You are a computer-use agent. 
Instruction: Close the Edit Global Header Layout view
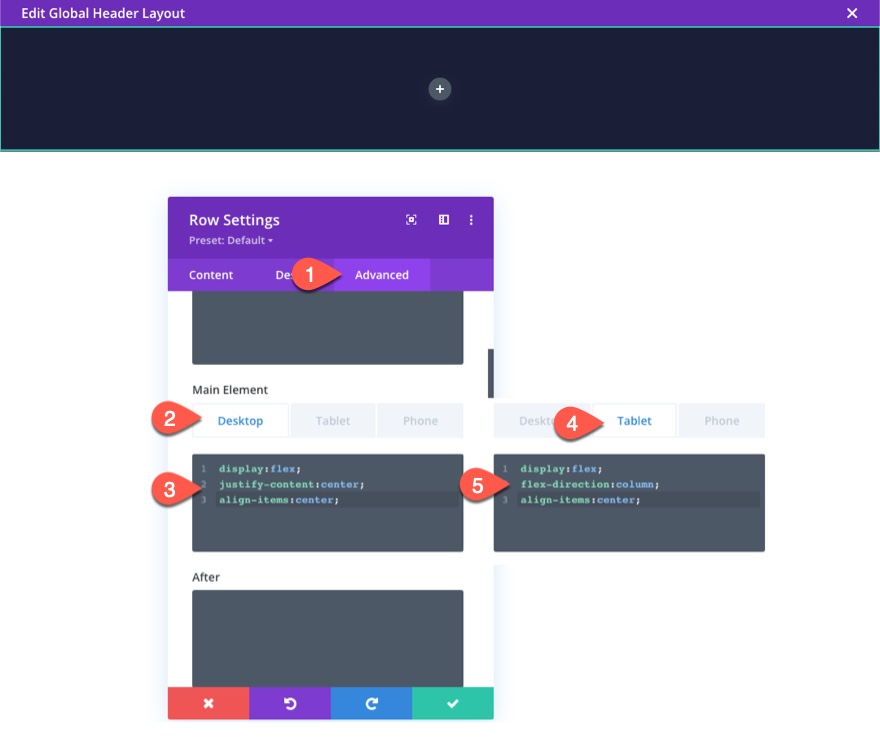[x=851, y=13]
